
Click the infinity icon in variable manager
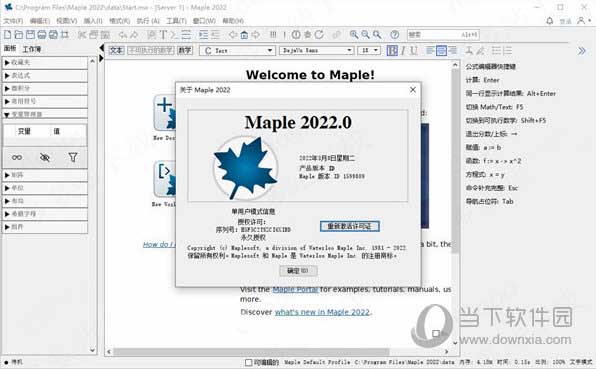17,157
